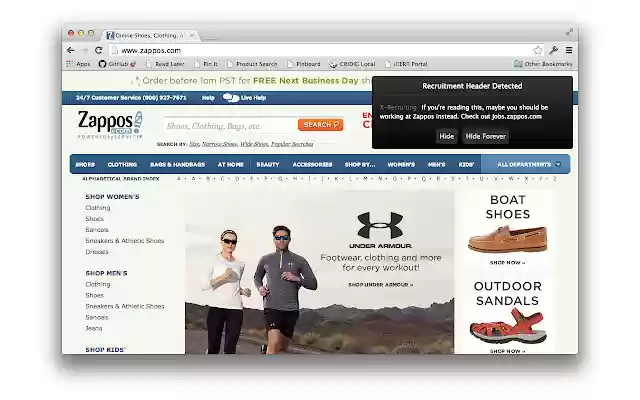This screenshot has height=400, width=640.
Task: Bookmark this page with the star icon
Action: (x=538, y=50)
